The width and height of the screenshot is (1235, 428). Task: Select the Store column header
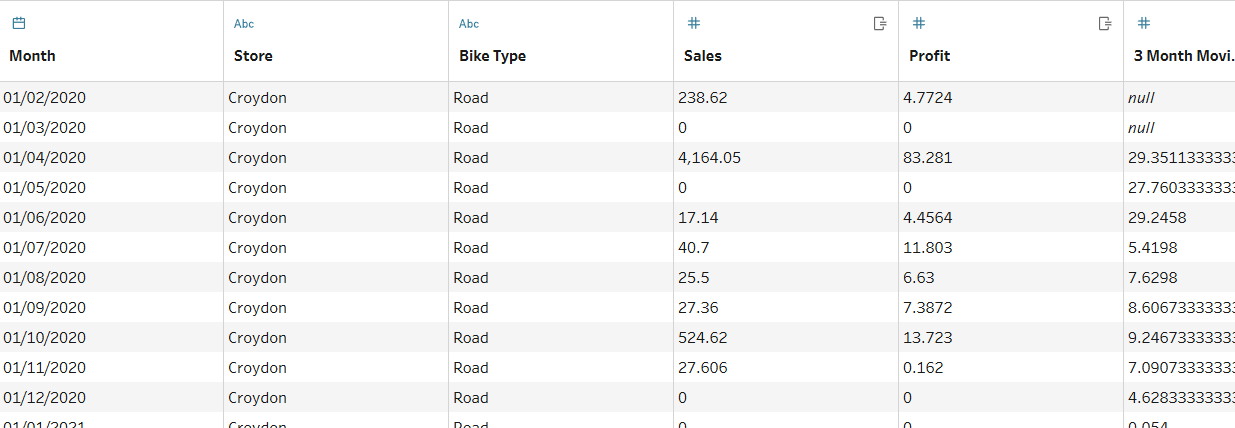tap(253, 56)
